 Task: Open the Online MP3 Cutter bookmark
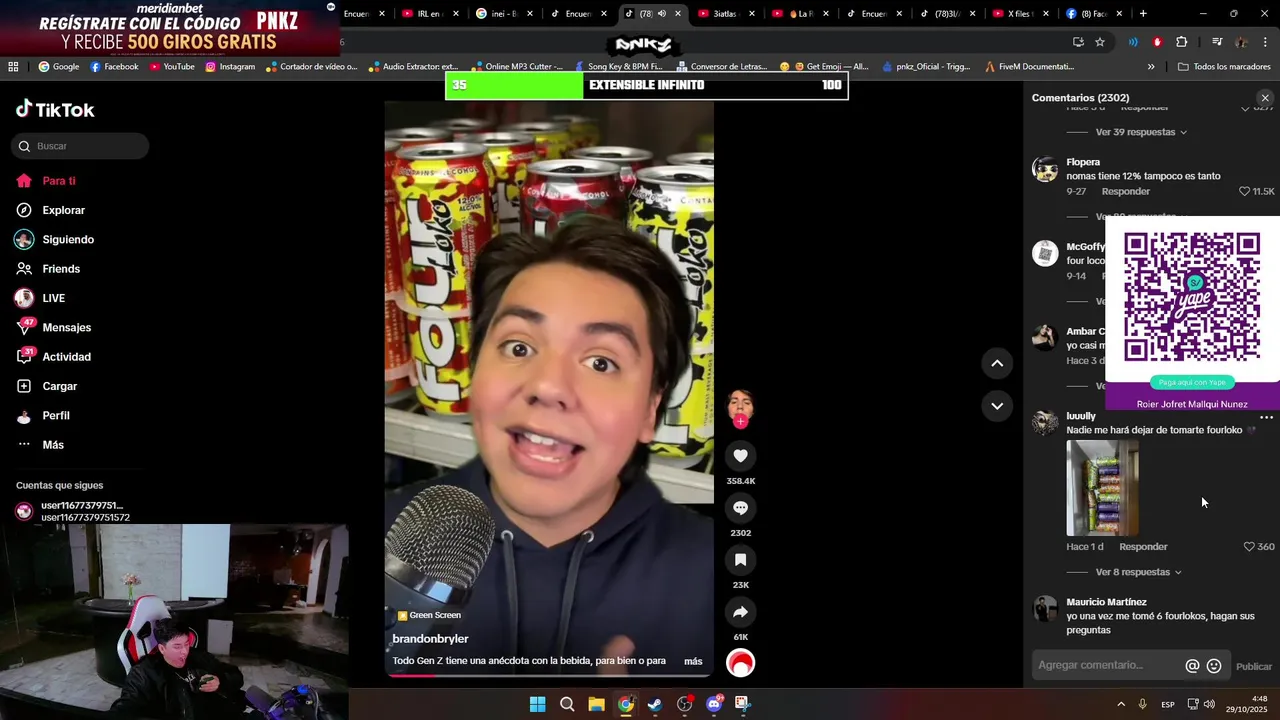pos(517,67)
